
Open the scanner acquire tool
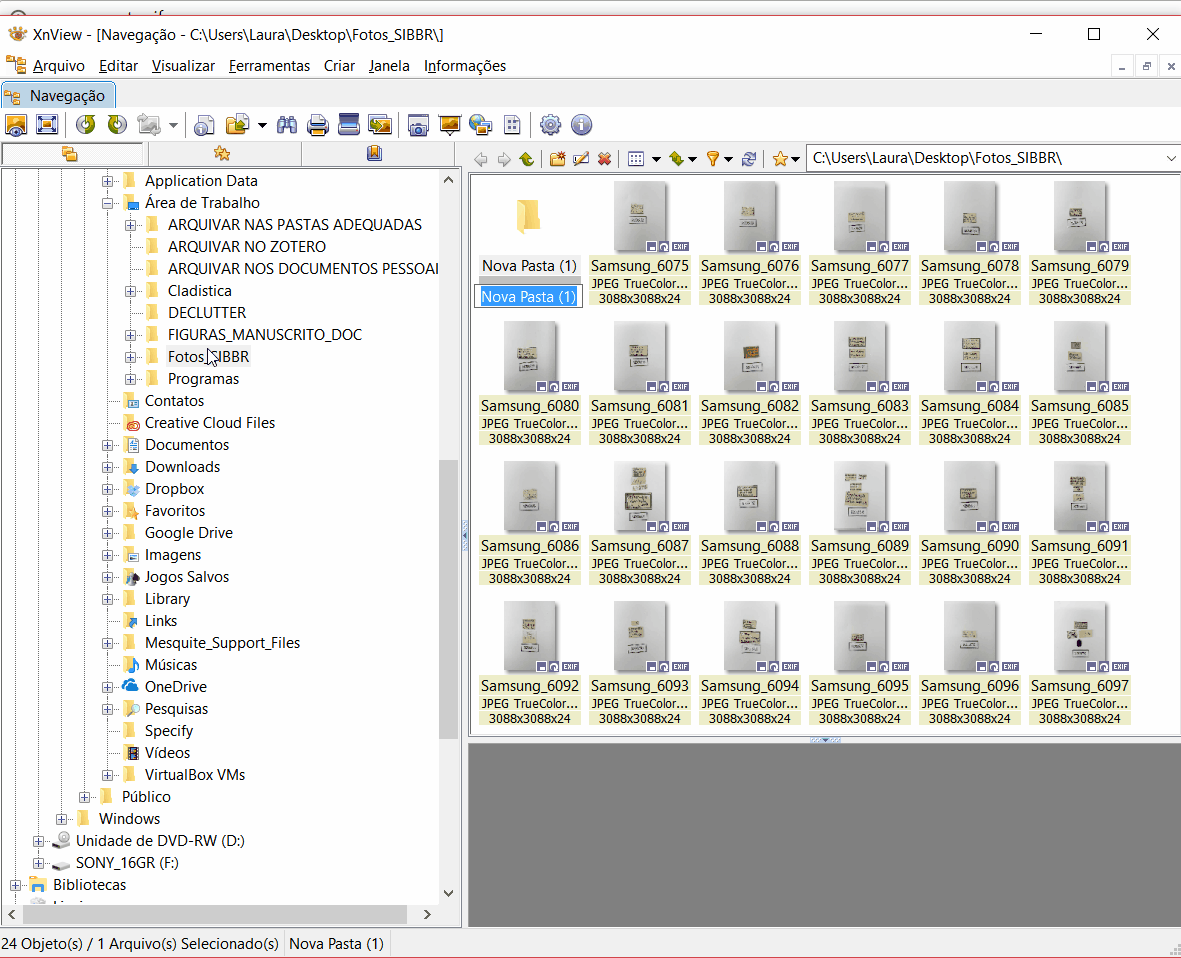[349, 124]
